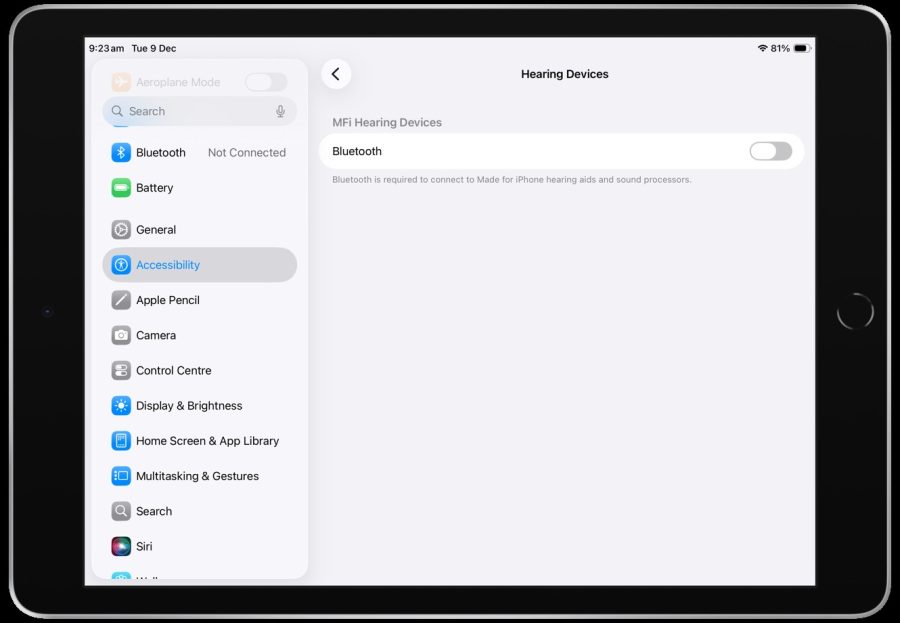The image size is (900, 623).
Task: Select the Accessibility icon in the sidebar
Action: (120, 265)
